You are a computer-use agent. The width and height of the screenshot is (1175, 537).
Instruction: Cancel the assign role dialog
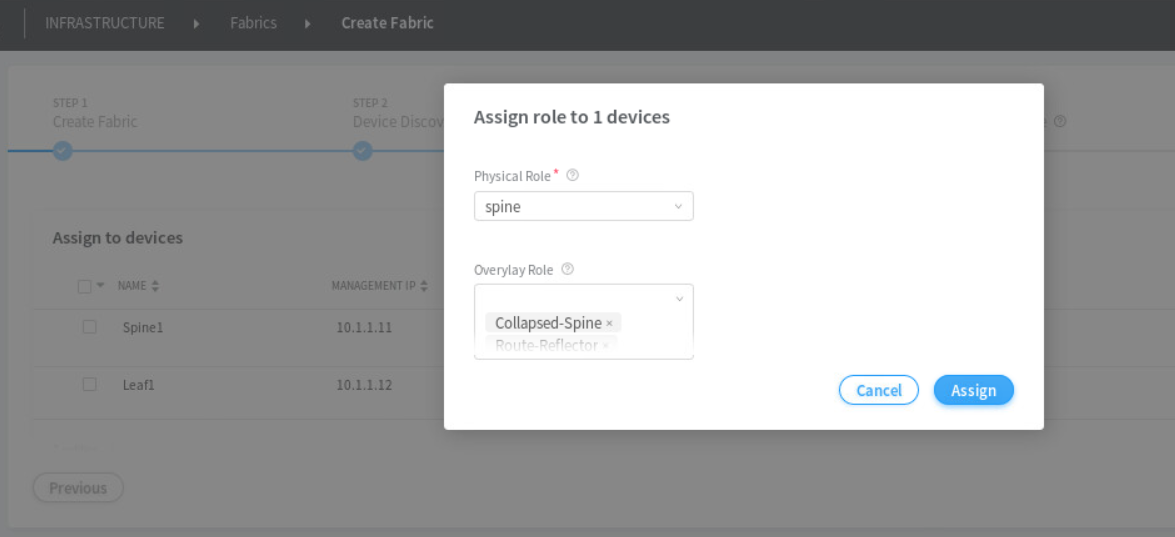[878, 390]
